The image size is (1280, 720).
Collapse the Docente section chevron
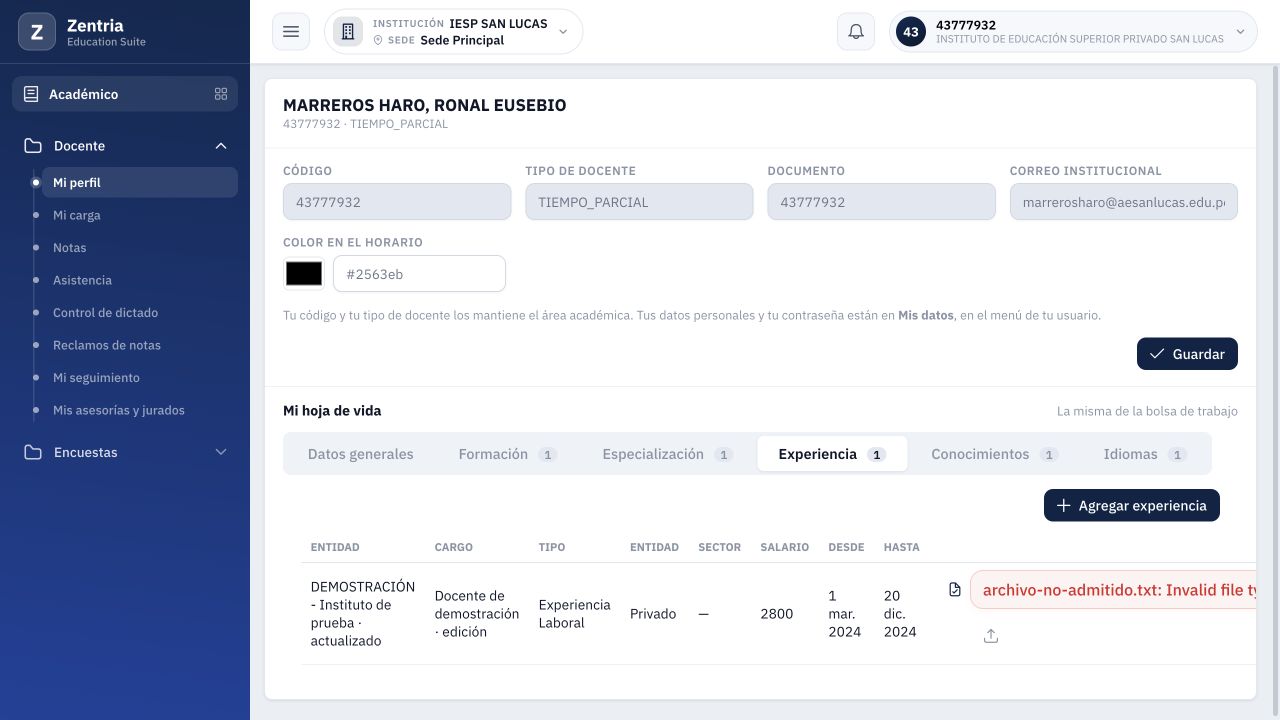tap(221, 146)
